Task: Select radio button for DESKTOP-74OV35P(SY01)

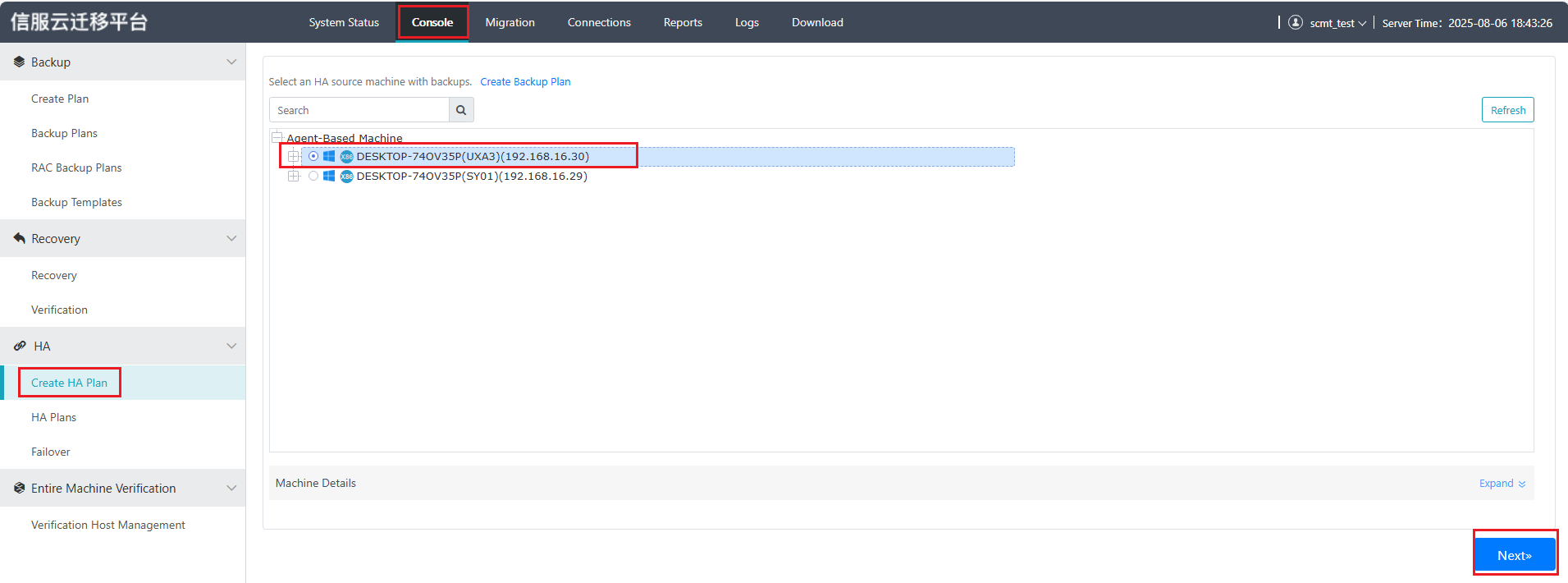Action: click(313, 176)
